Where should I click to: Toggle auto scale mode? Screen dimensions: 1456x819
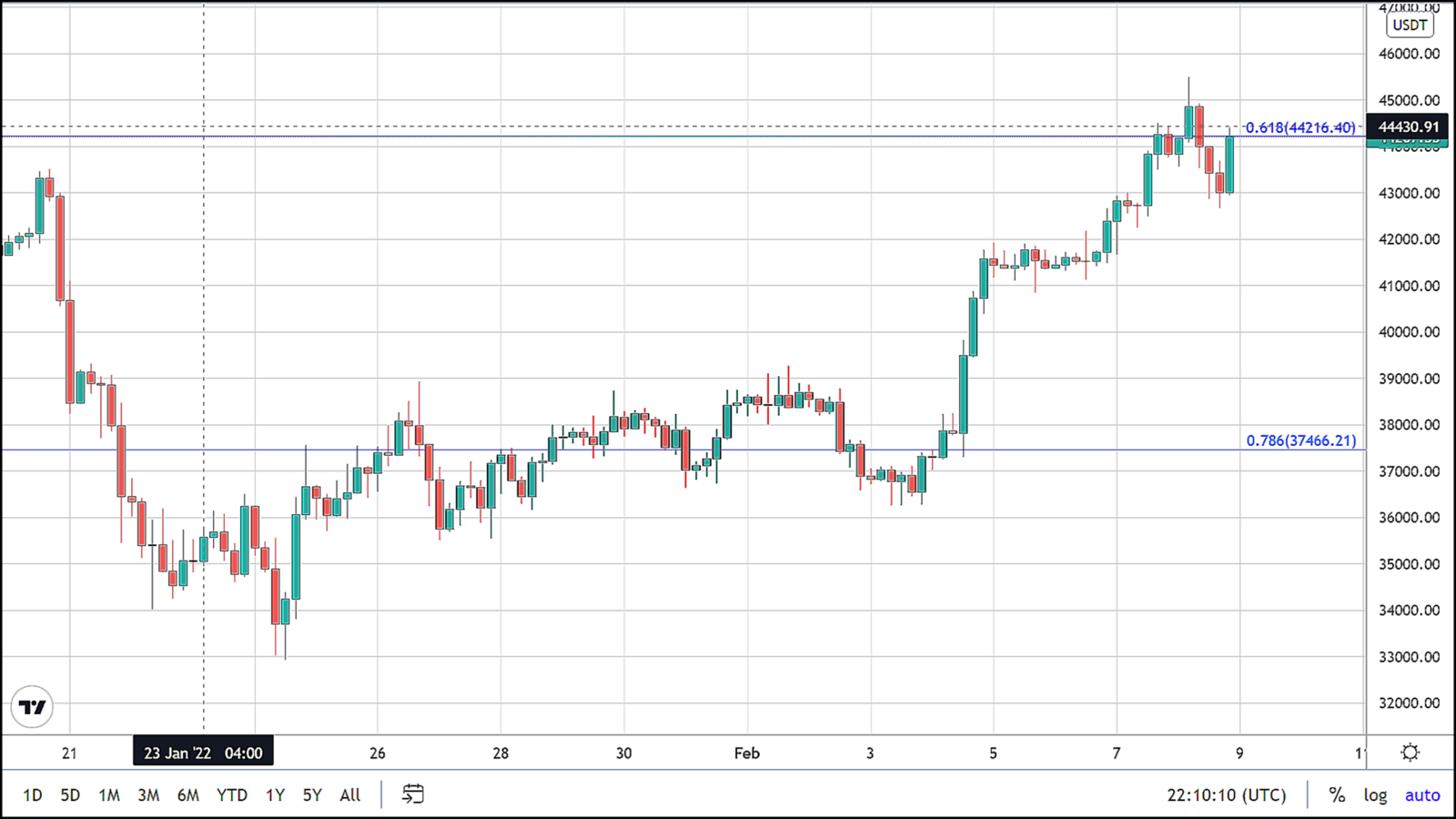click(1422, 795)
